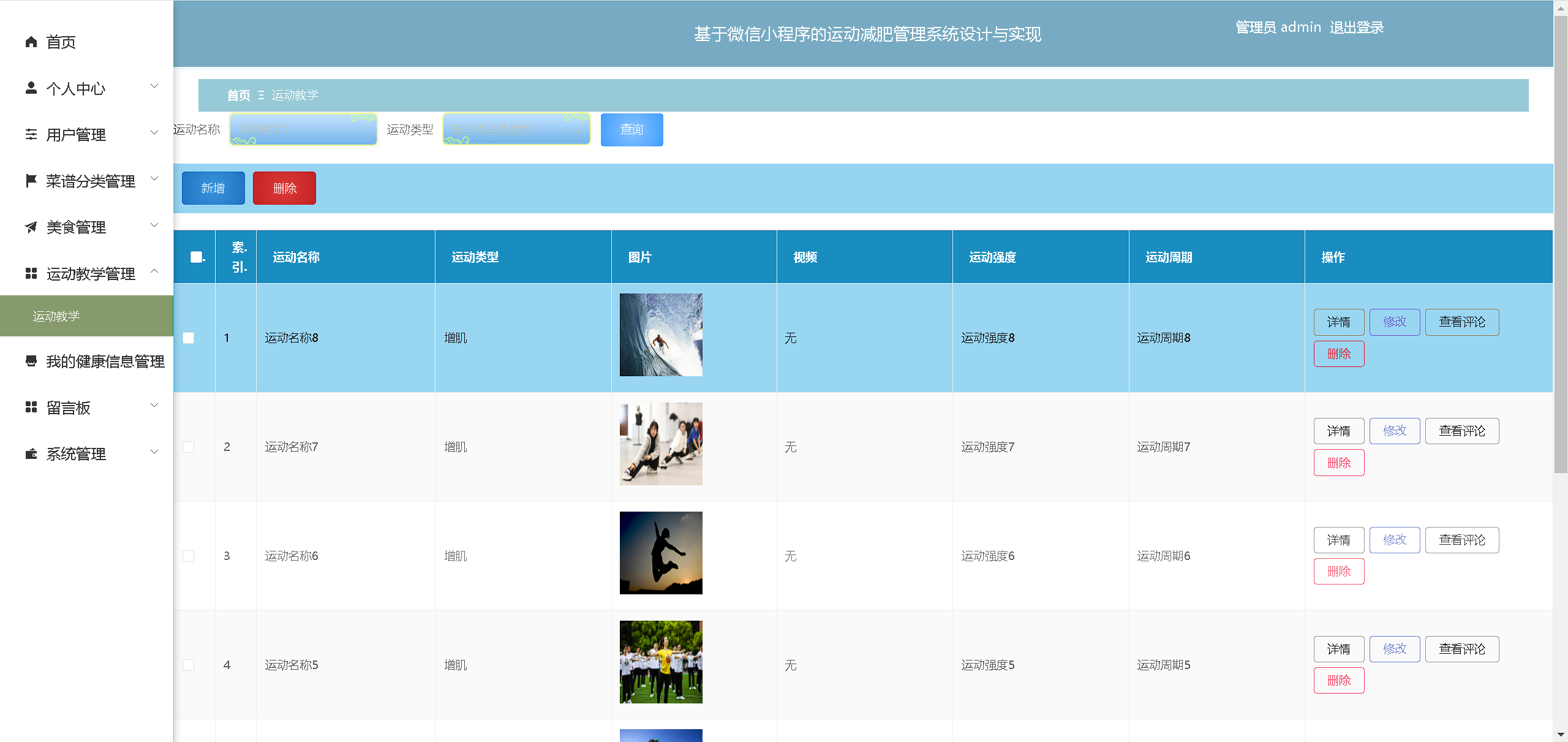Open the 运动类型 dropdown

click(516, 129)
